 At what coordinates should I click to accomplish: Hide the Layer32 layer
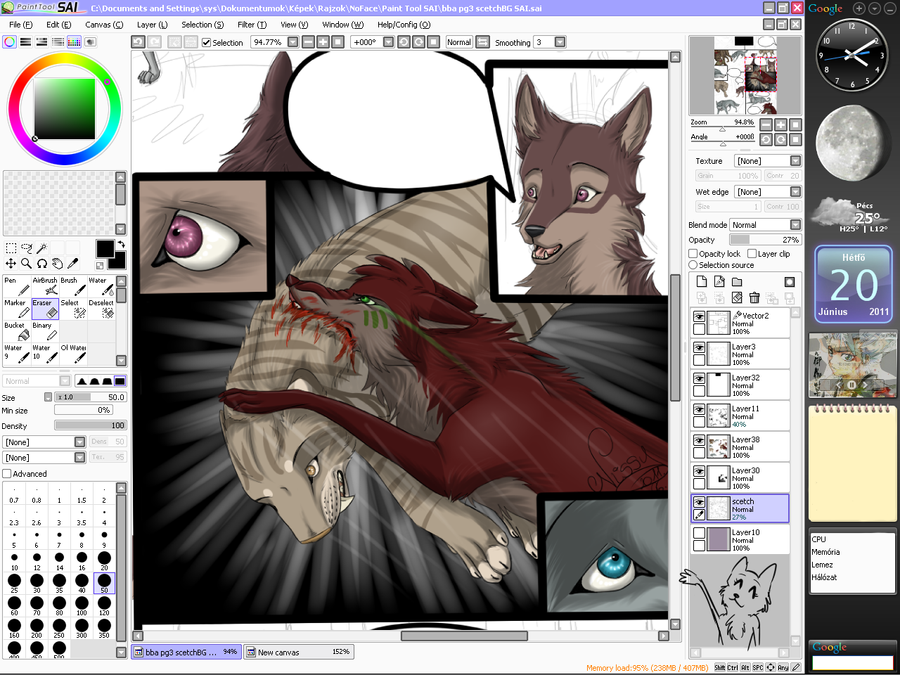[699, 379]
